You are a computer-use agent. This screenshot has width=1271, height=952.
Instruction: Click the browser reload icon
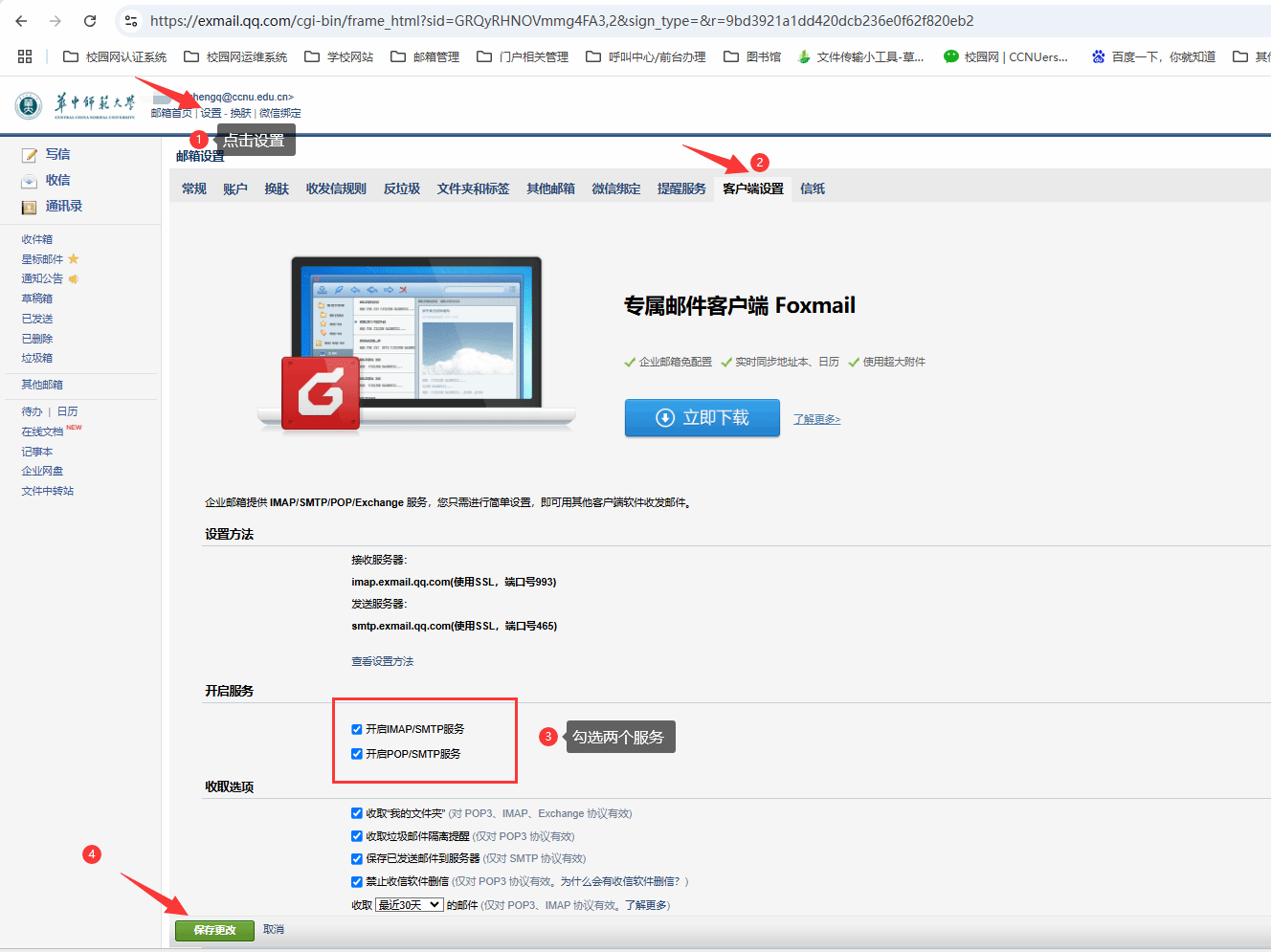tap(90, 21)
